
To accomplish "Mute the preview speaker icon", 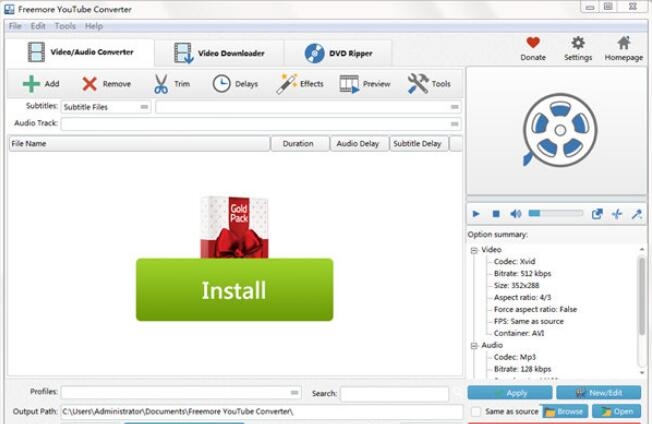I will point(516,214).
